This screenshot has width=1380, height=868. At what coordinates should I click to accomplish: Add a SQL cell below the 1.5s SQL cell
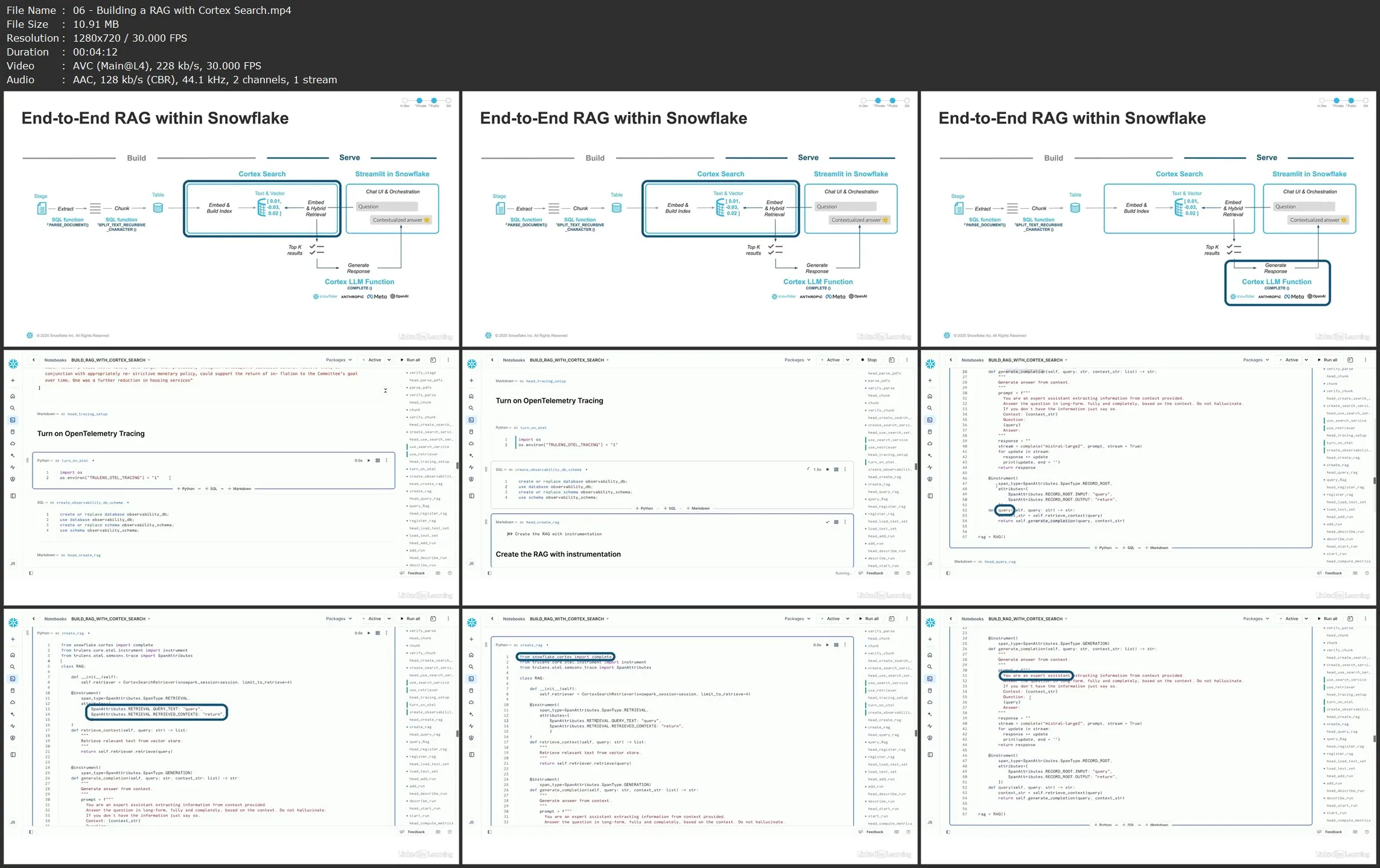click(x=670, y=508)
